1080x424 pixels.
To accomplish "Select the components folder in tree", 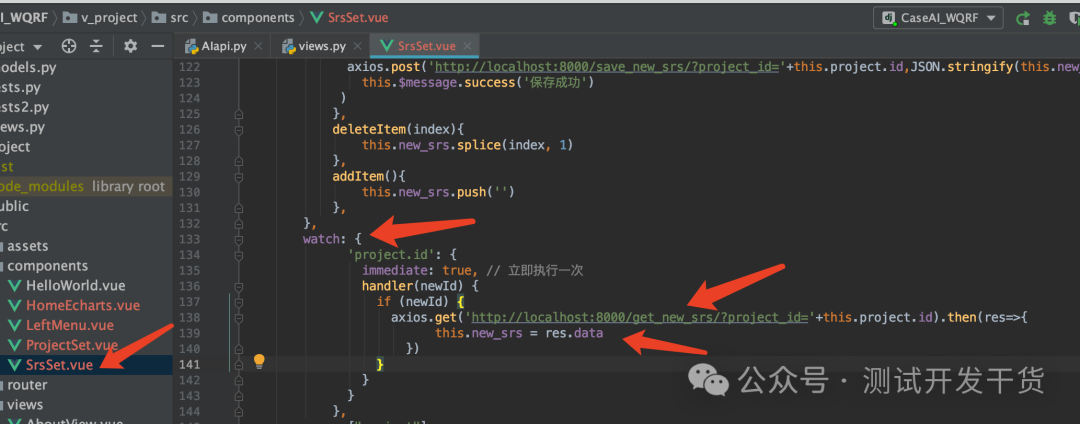I will click(x=47, y=266).
